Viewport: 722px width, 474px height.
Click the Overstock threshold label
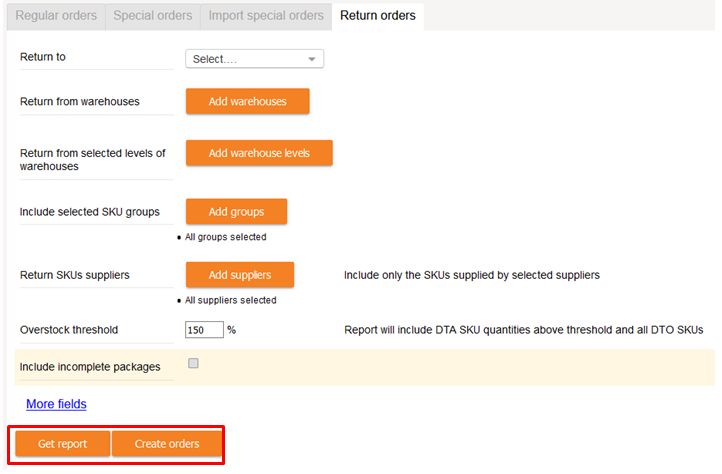(x=69, y=329)
